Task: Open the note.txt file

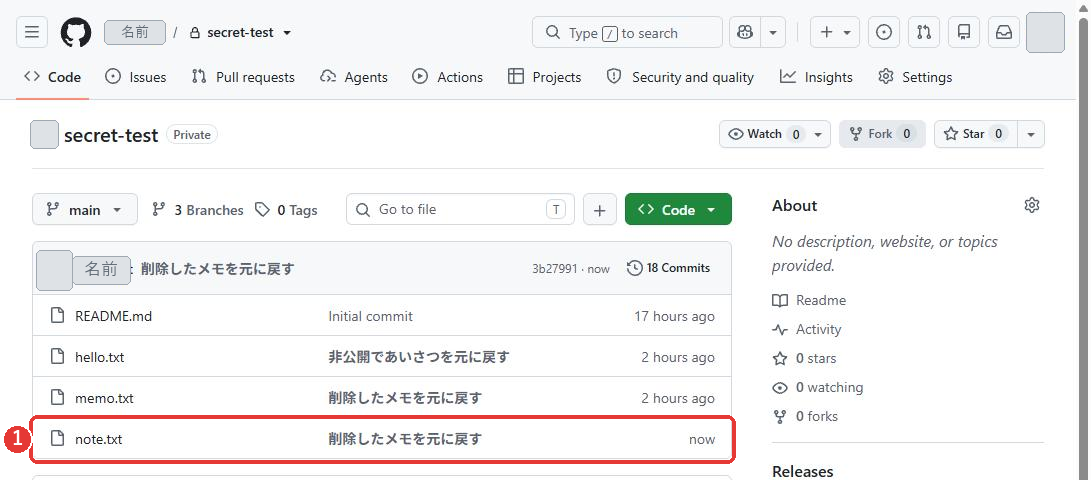Action: pyautogui.click(x=99, y=440)
